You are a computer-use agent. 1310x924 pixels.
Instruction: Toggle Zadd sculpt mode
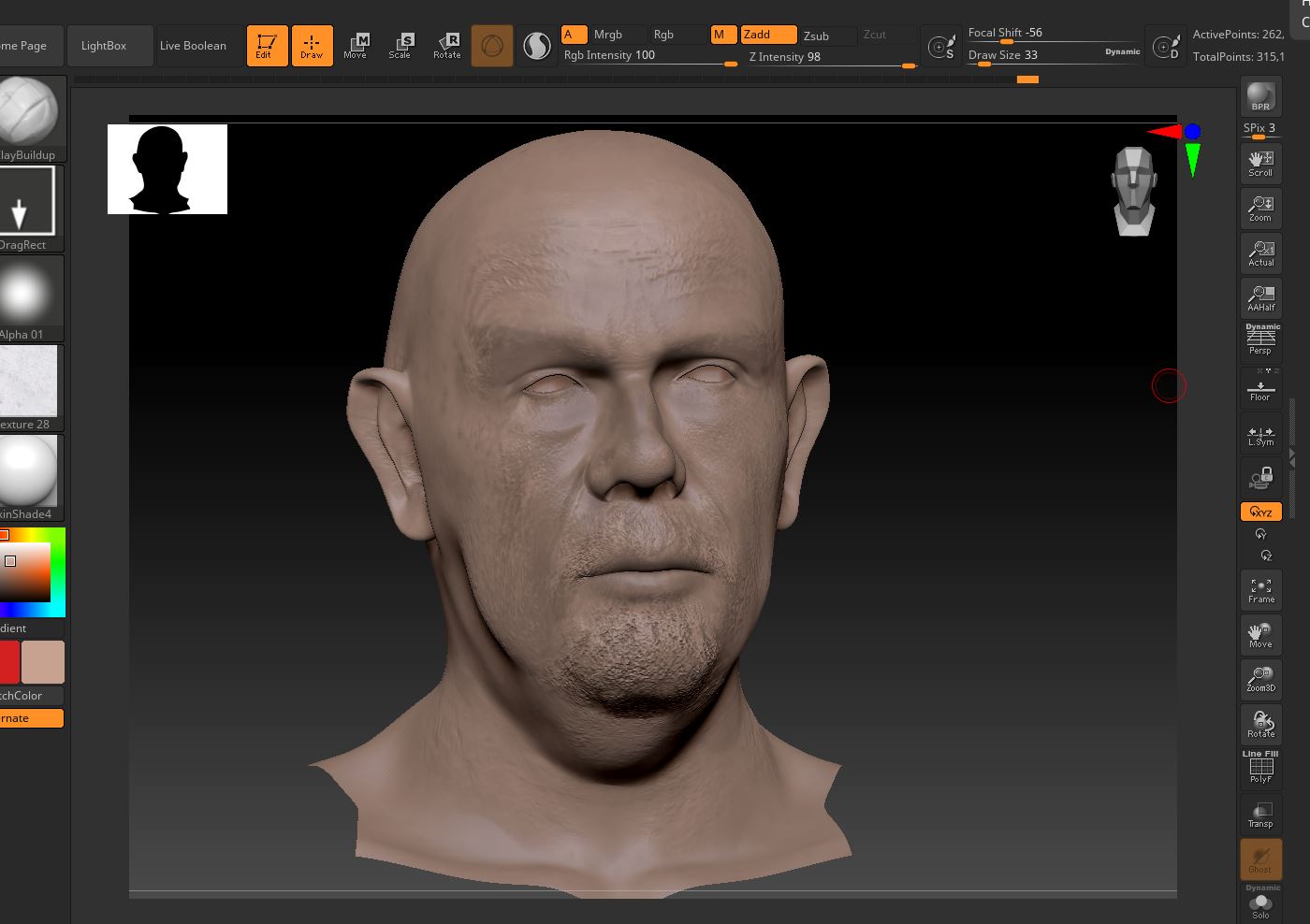pyautogui.click(x=768, y=35)
